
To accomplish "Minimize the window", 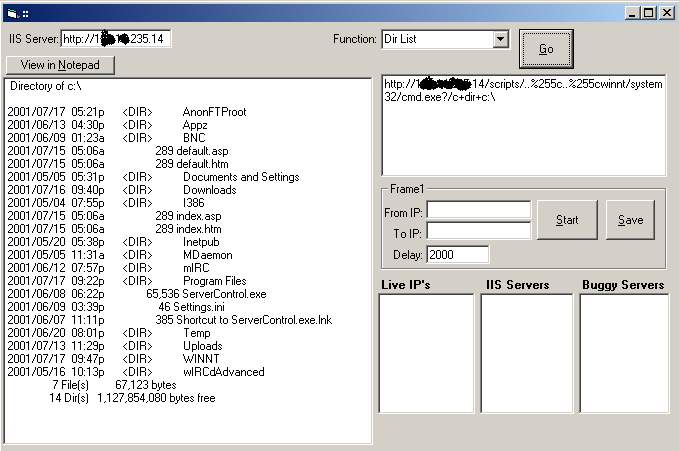I will [632, 12].
